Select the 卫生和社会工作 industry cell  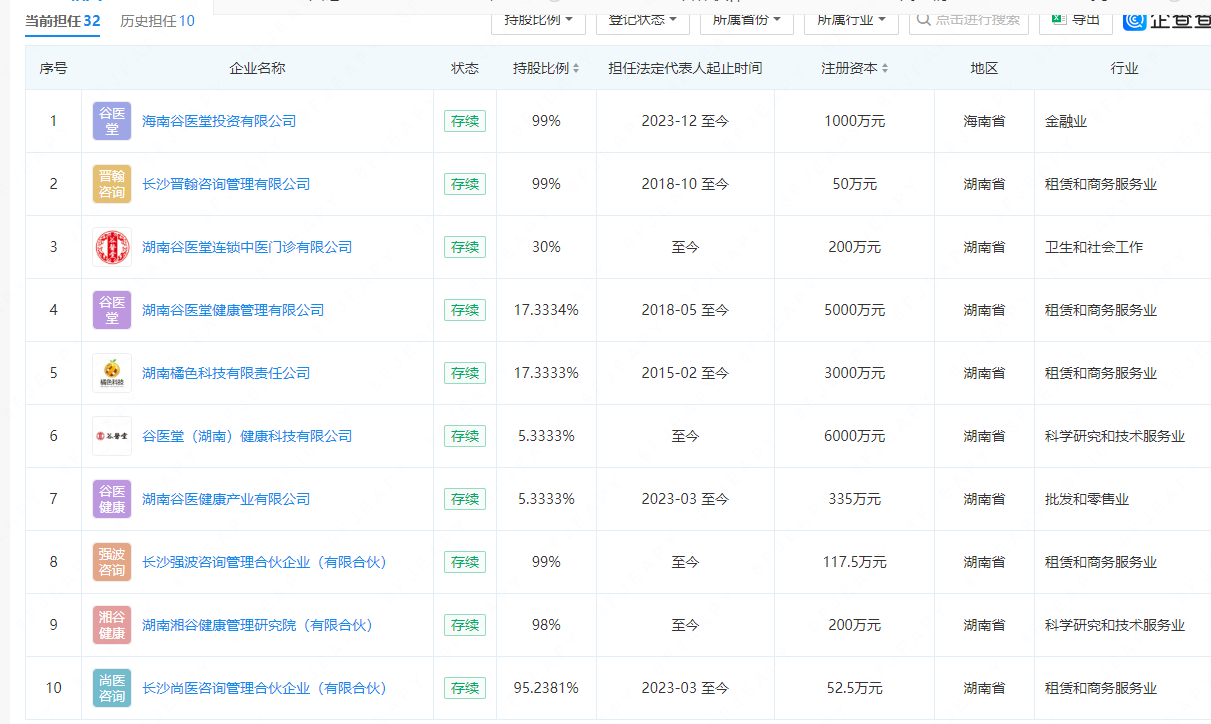point(1094,247)
